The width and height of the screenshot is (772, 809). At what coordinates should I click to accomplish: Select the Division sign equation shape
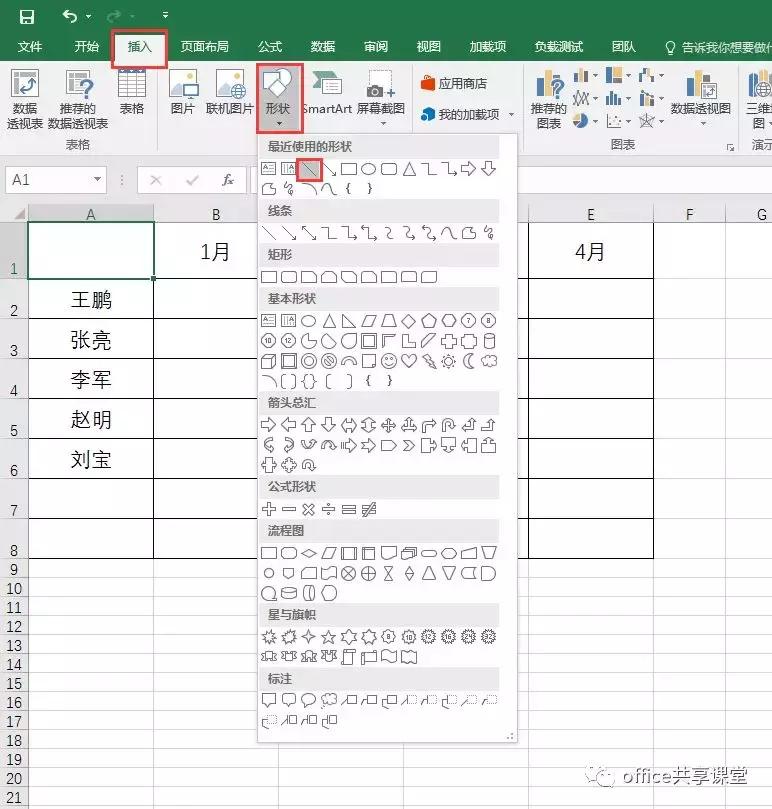click(328, 509)
